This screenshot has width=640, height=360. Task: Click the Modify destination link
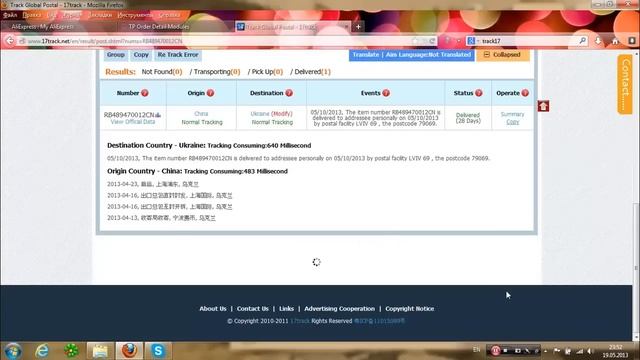pyautogui.click(x=282, y=114)
